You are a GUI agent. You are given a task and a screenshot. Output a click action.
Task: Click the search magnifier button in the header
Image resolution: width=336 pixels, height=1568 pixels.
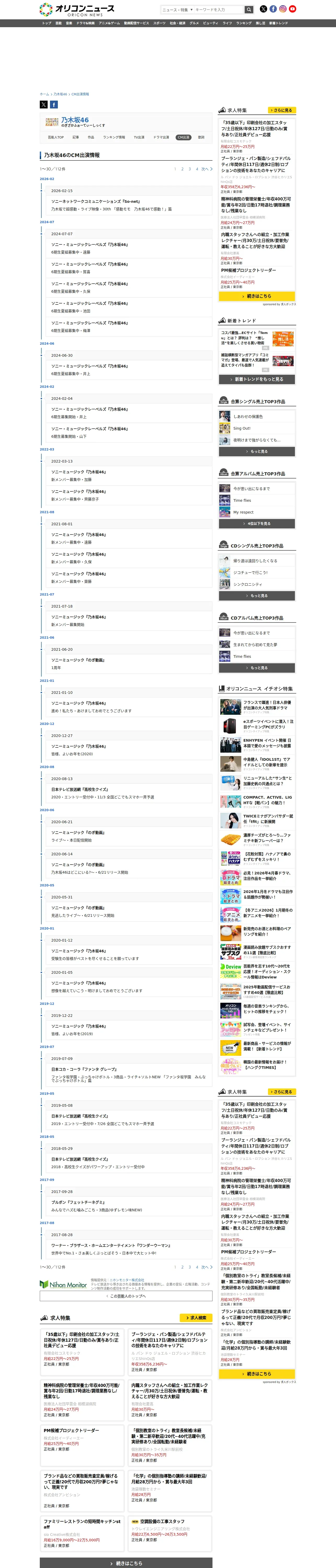coord(249,10)
